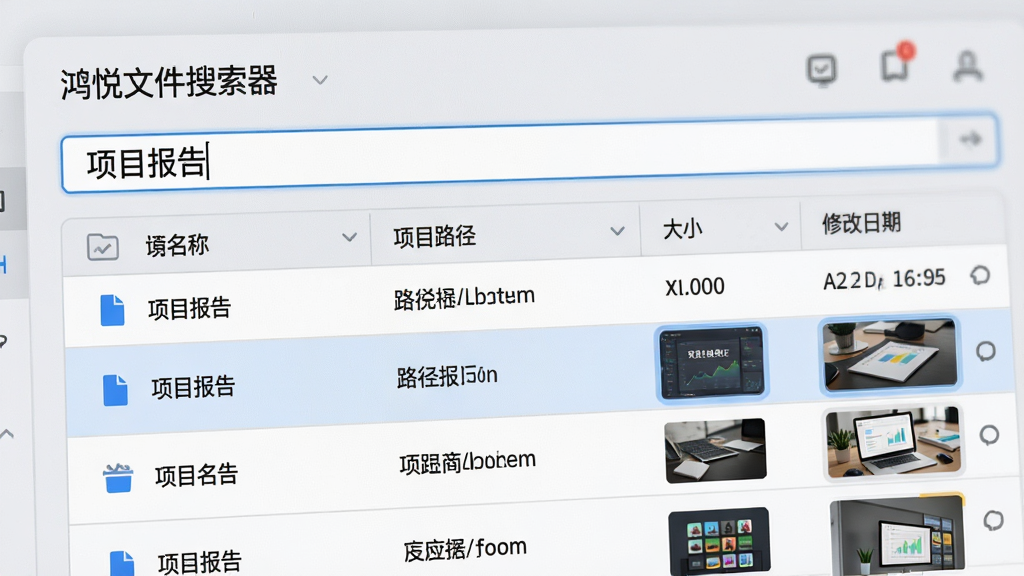Select the 项目报告 name in the XI.000 row
This screenshot has height=576, width=1024.
[x=189, y=308]
